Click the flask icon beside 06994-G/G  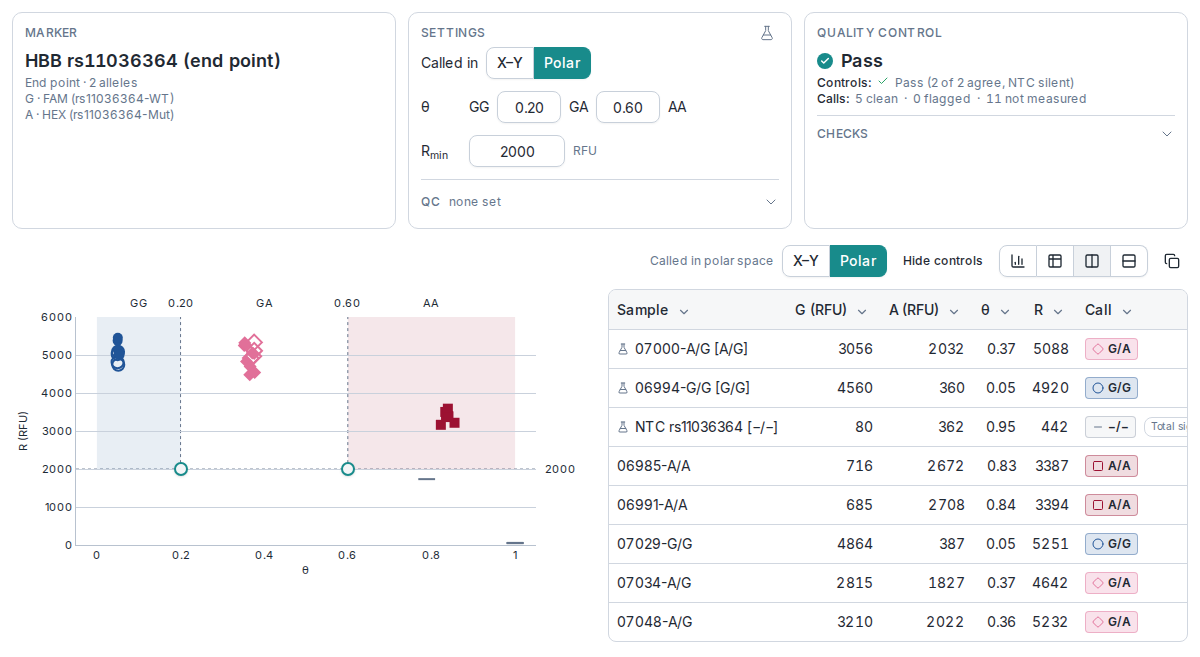click(x=623, y=388)
